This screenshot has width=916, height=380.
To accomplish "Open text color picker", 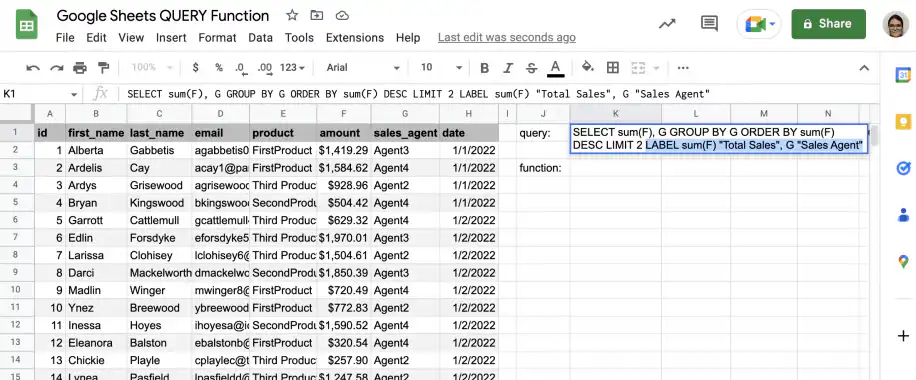I will coord(556,68).
